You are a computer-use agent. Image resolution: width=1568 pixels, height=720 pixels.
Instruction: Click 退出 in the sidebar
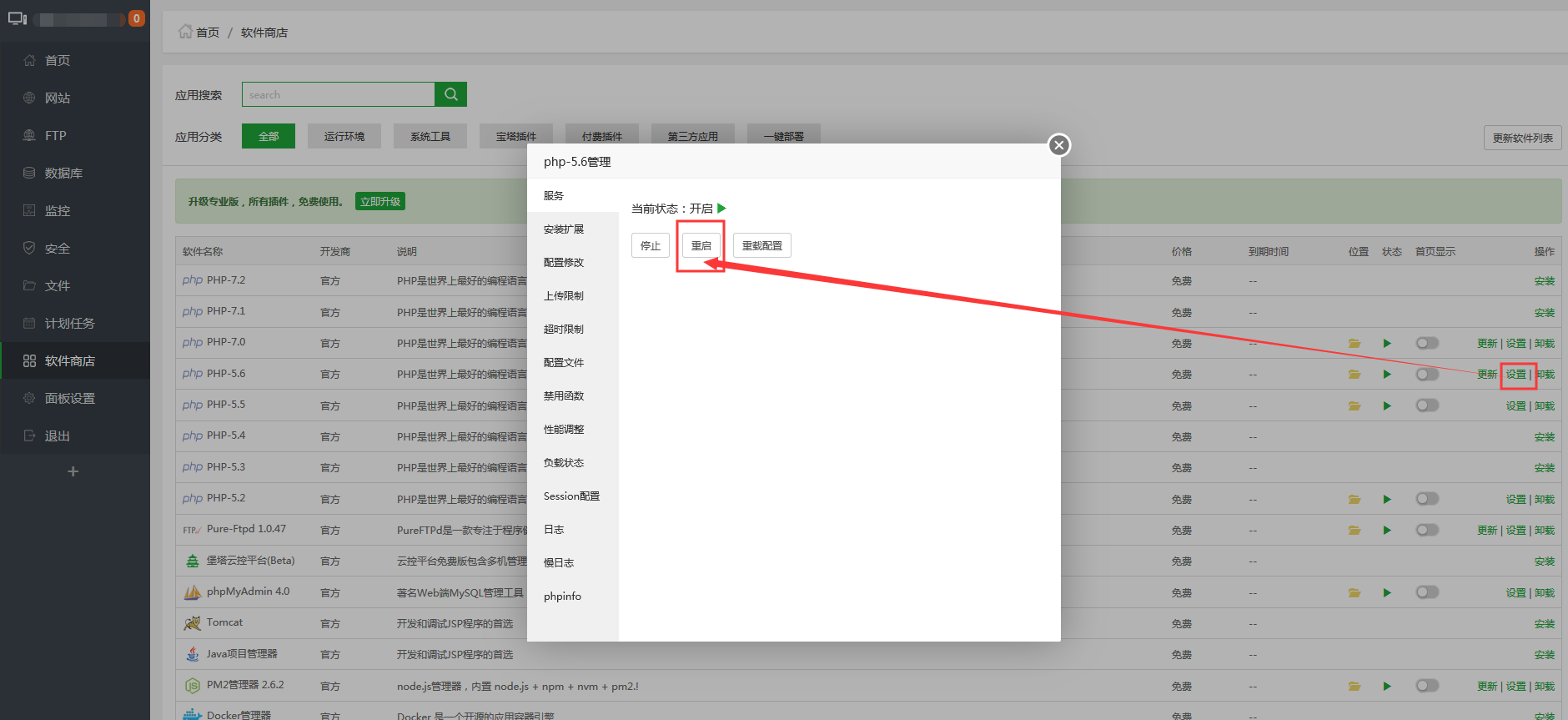[x=75, y=436]
